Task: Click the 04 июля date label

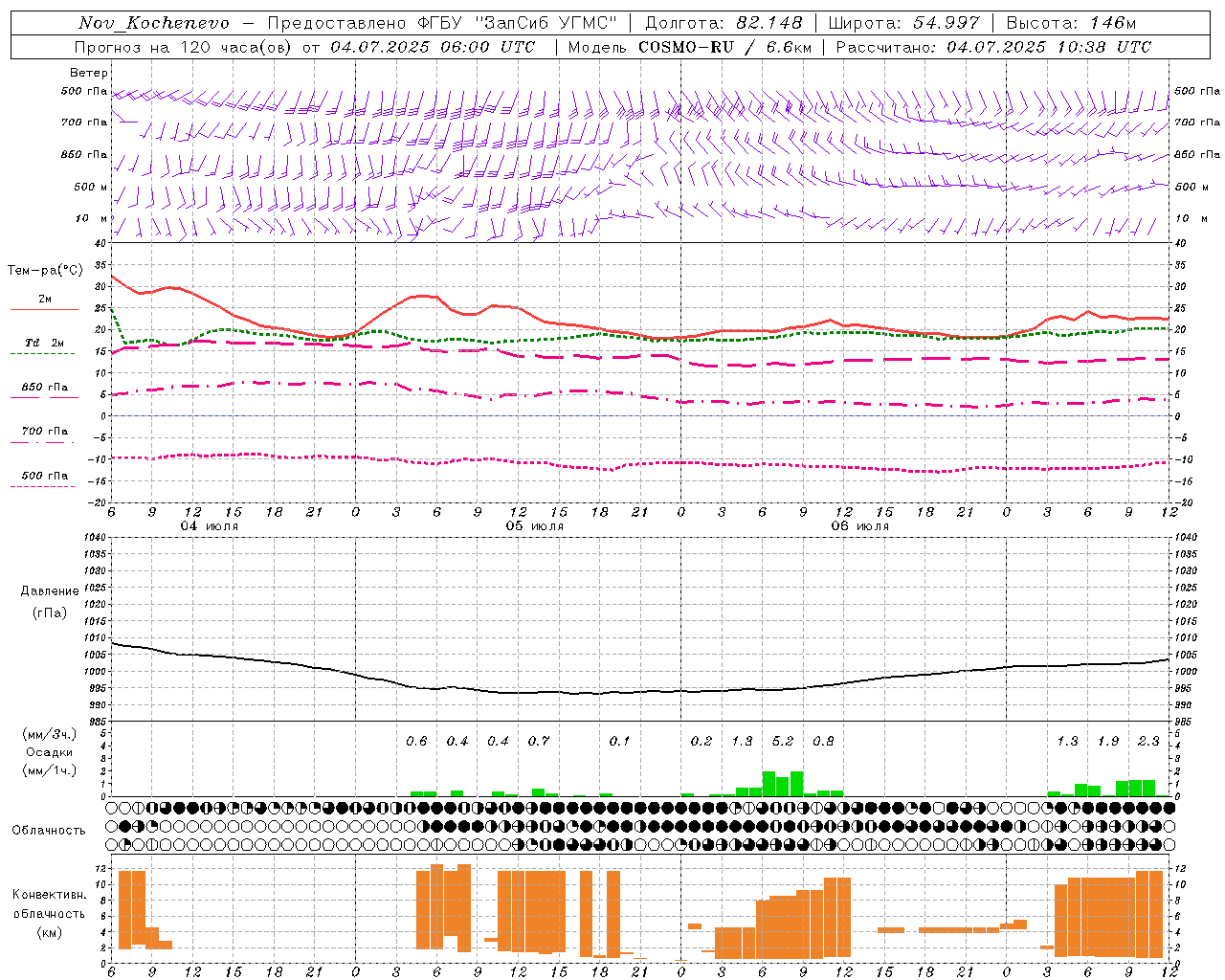Action: [x=210, y=526]
